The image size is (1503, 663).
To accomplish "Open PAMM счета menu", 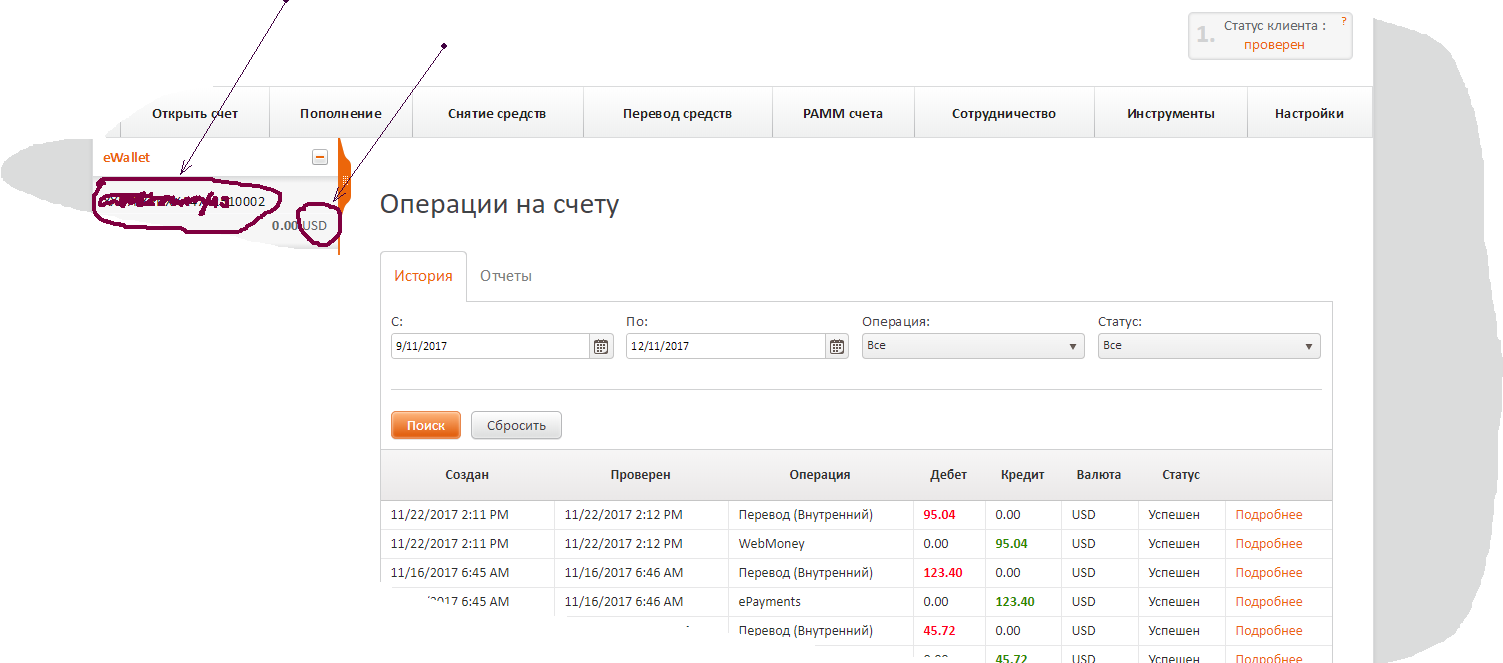I will click(843, 113).
